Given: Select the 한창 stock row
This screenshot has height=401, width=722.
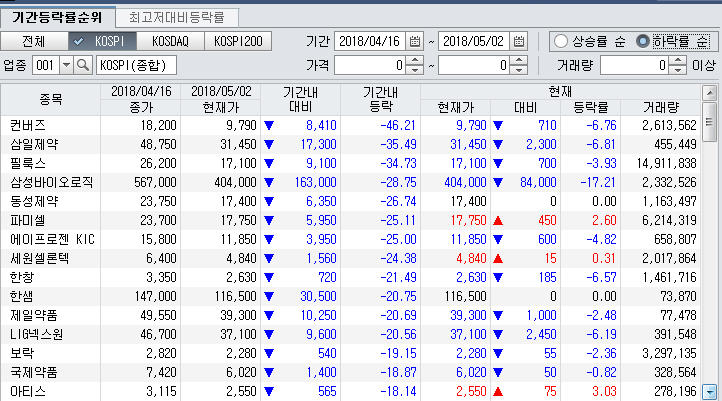Looking at the screenshot, I should point(350,277).
